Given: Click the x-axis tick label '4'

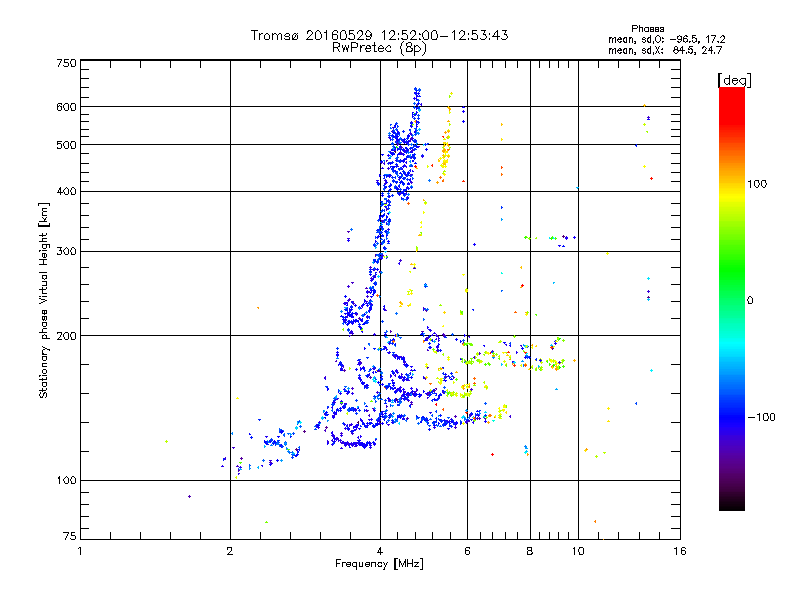Looking at the screenshot, I should (380, 551).
